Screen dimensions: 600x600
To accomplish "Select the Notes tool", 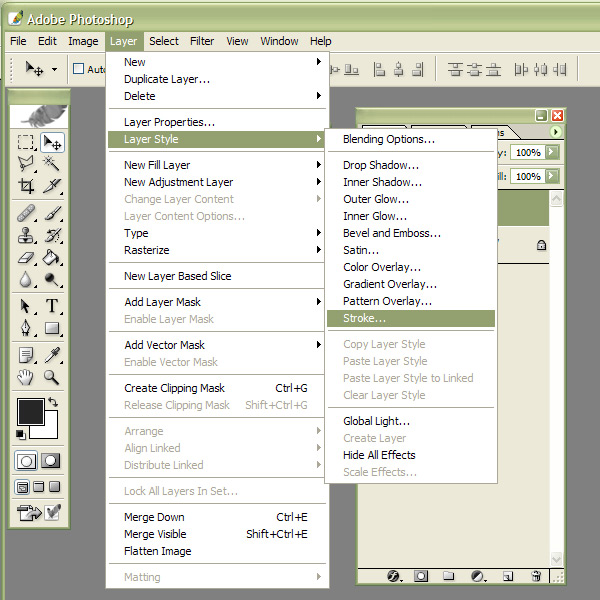I will click(26, 355).
